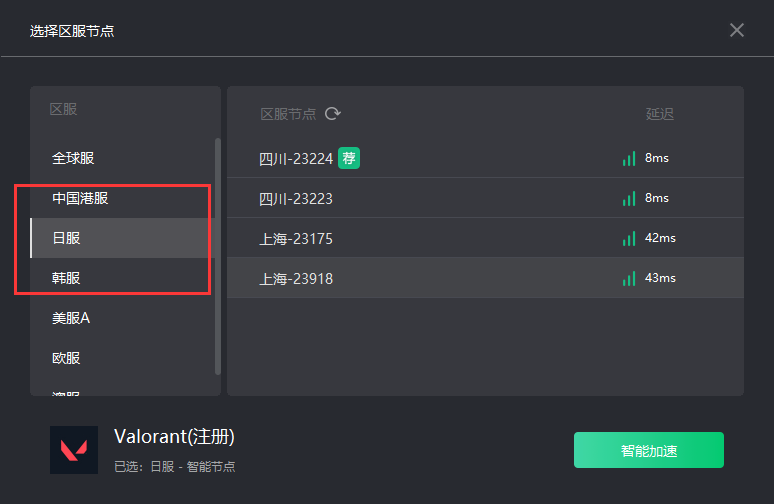Click the Valorant game logo icon

(74, 450)
